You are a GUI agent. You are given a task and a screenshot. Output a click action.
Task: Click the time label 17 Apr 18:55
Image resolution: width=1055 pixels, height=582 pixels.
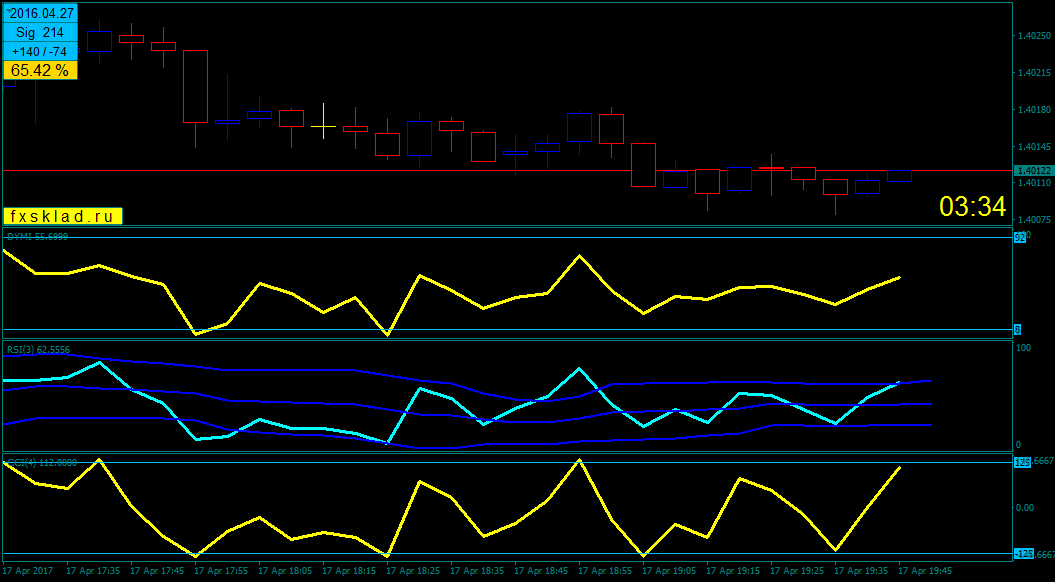pos(606,571)
